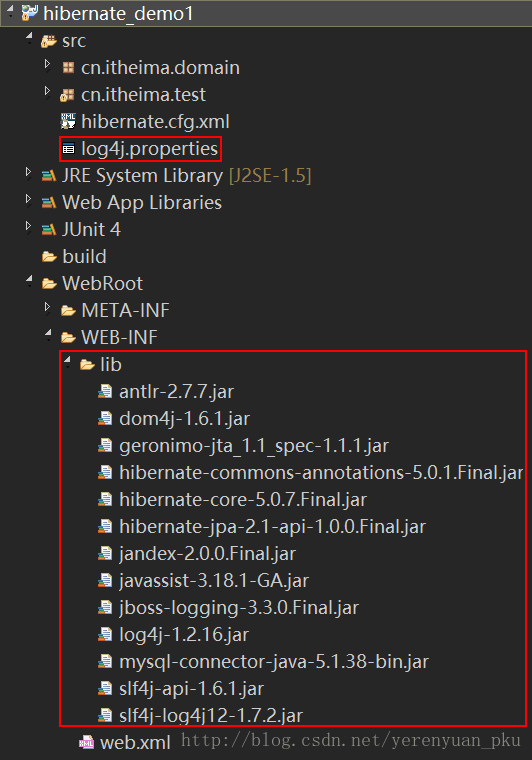532x760 pixels.
Task: Select the src label
Action: 74,41
